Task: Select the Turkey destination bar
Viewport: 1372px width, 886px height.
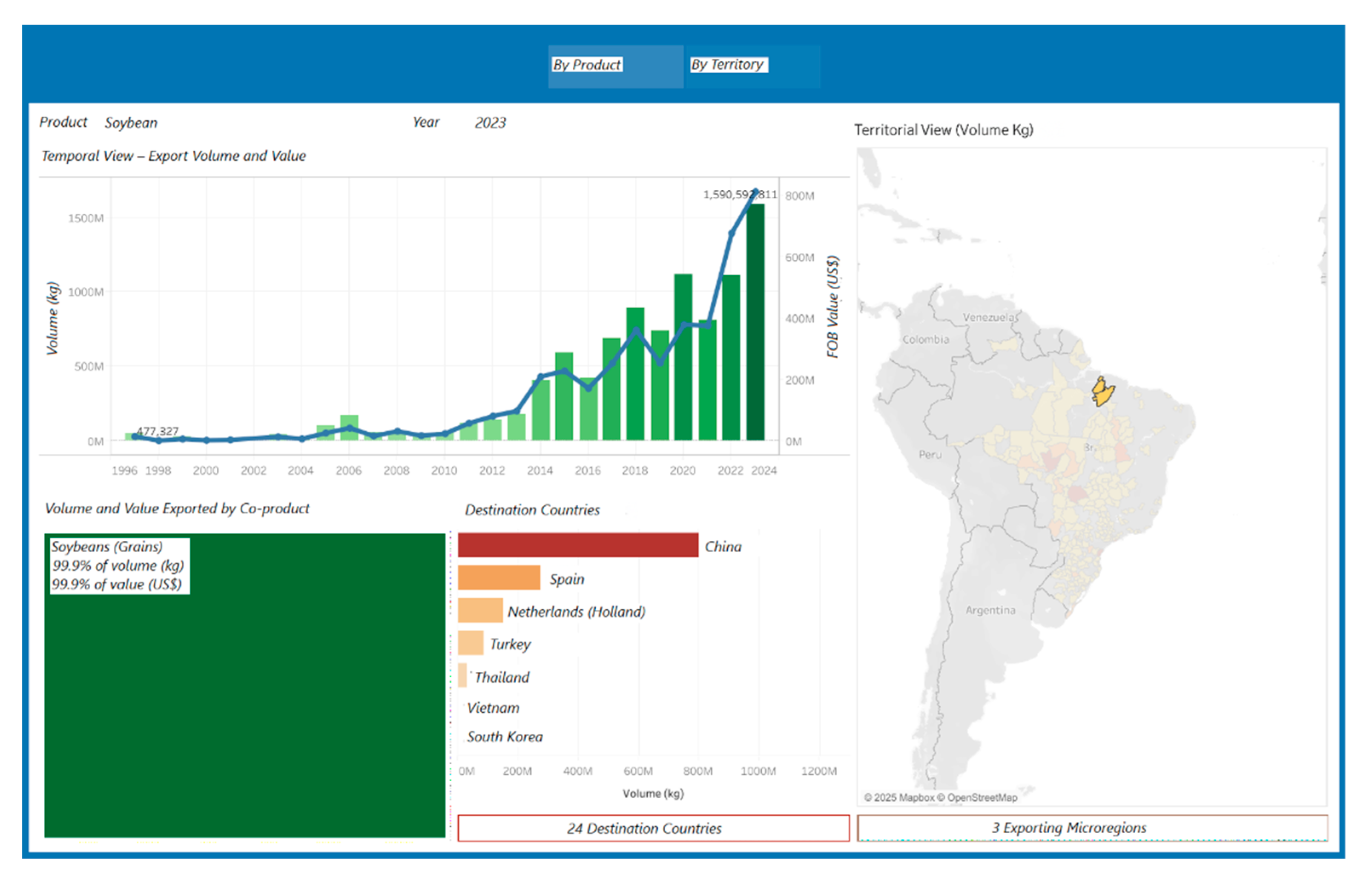Action: [x=470, y=643]
